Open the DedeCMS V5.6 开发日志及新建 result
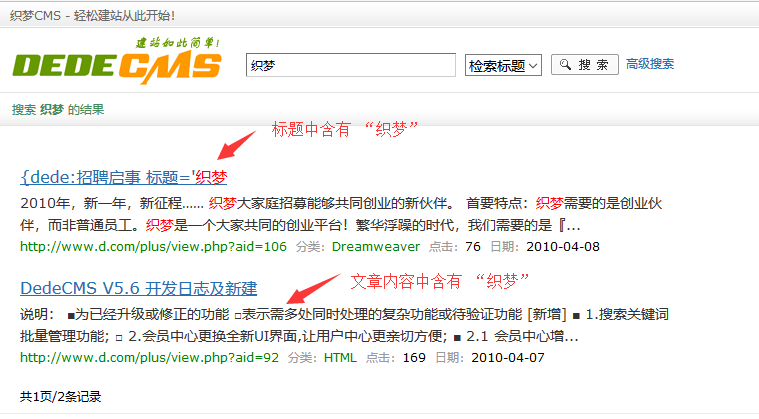759x419 pixels. (x=138, y=288)
